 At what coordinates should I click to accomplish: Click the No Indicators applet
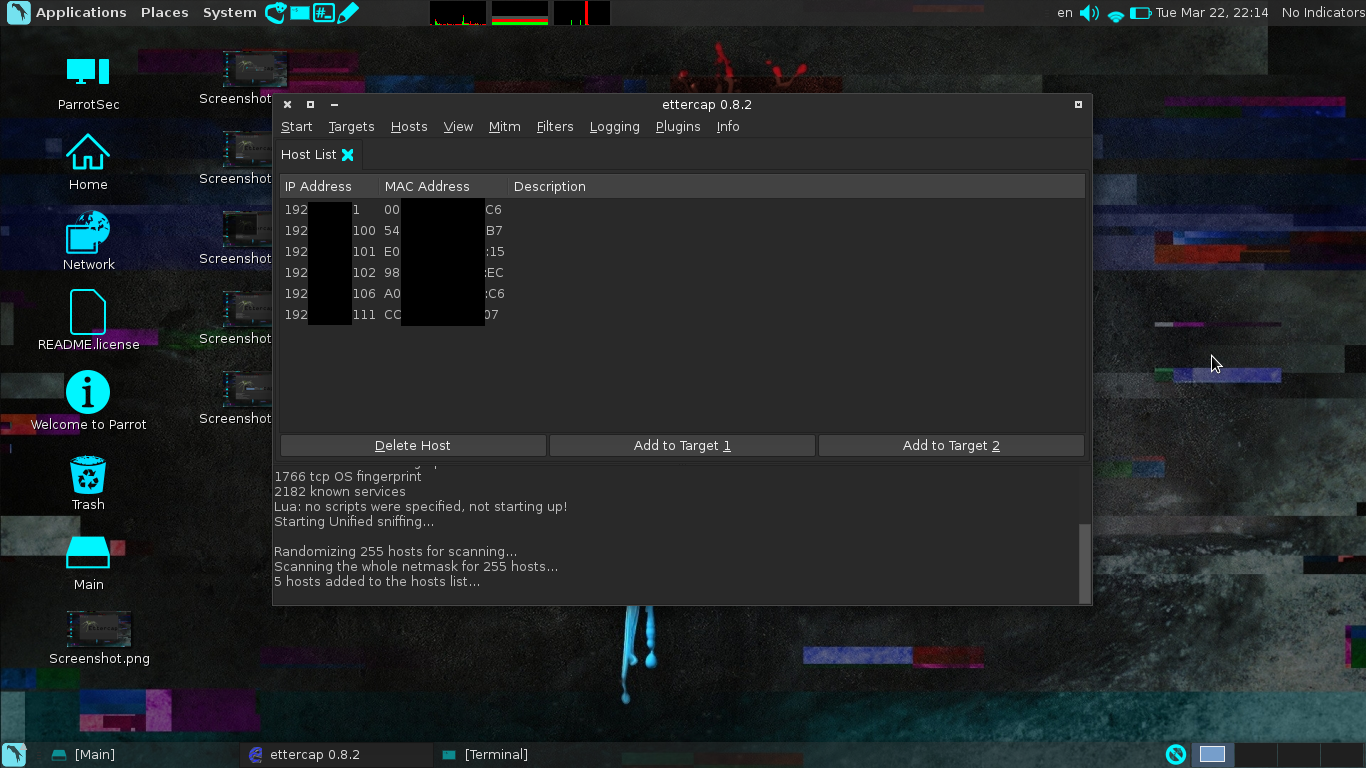click(1322, 13)
